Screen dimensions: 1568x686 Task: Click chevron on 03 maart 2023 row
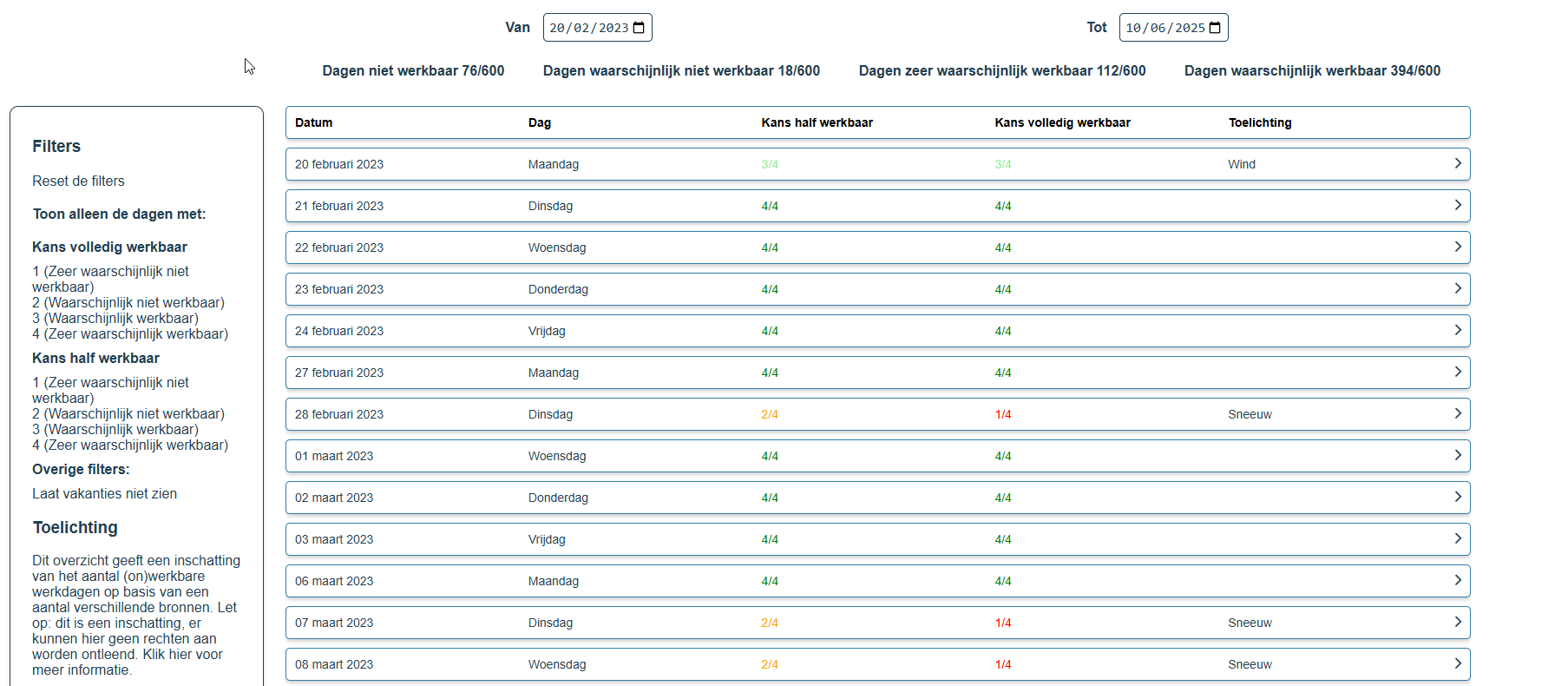click(1457, 538)
